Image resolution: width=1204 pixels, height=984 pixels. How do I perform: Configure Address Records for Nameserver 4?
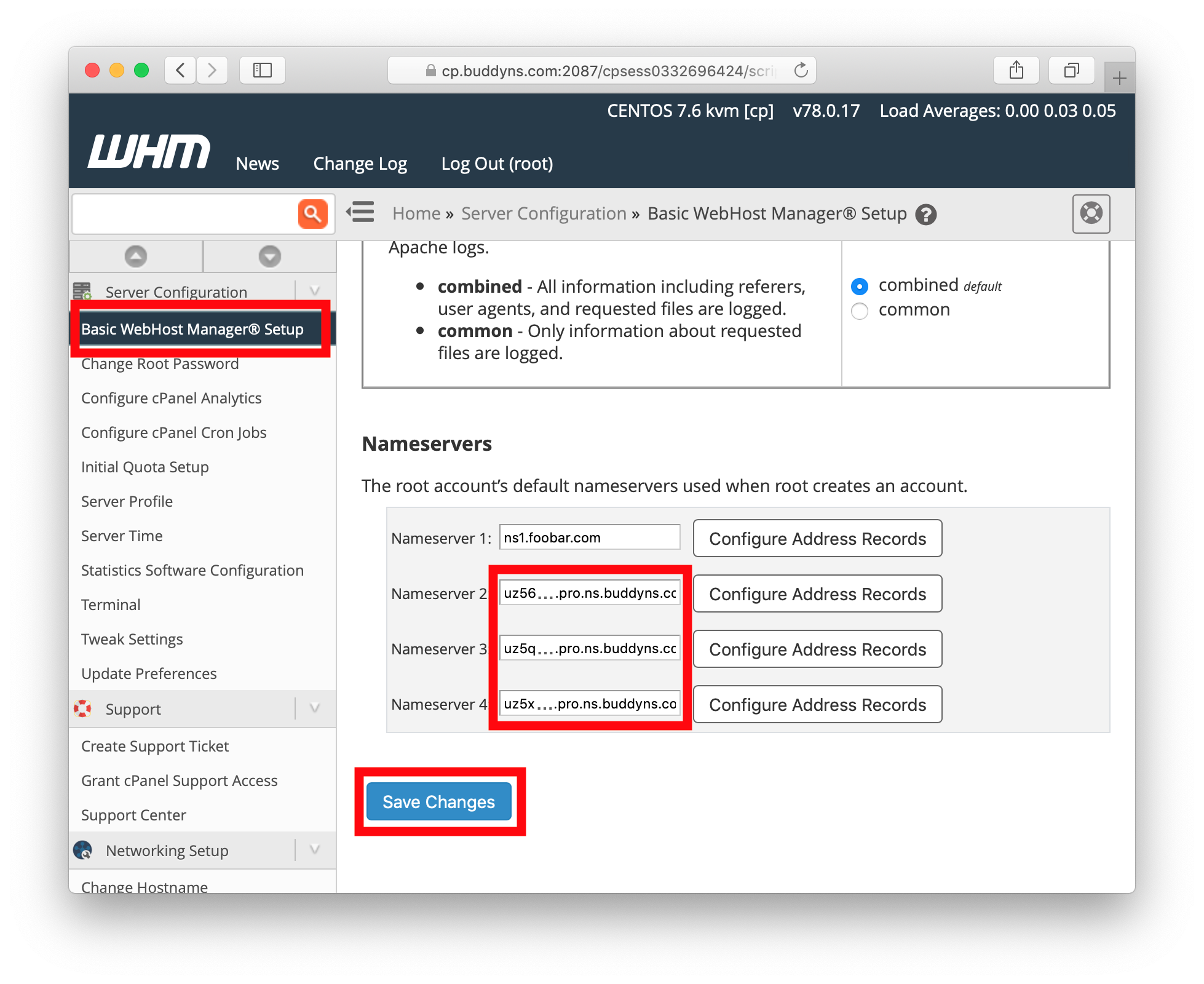pyautogui.click(x=817, y=704)
